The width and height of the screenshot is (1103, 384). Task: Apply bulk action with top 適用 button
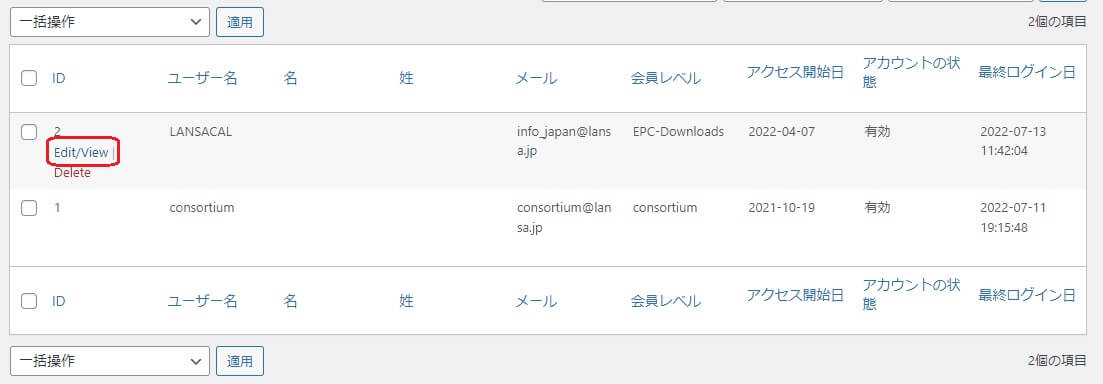240,23
